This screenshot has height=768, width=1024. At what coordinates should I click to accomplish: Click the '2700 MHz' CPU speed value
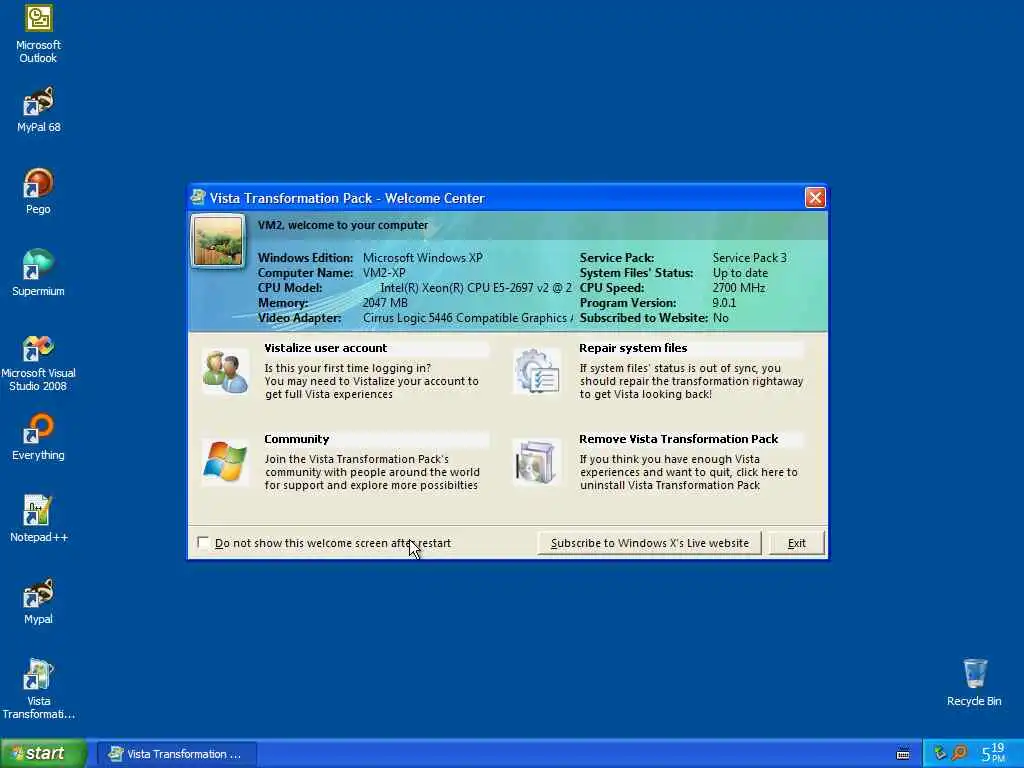(x=739, y=288)
